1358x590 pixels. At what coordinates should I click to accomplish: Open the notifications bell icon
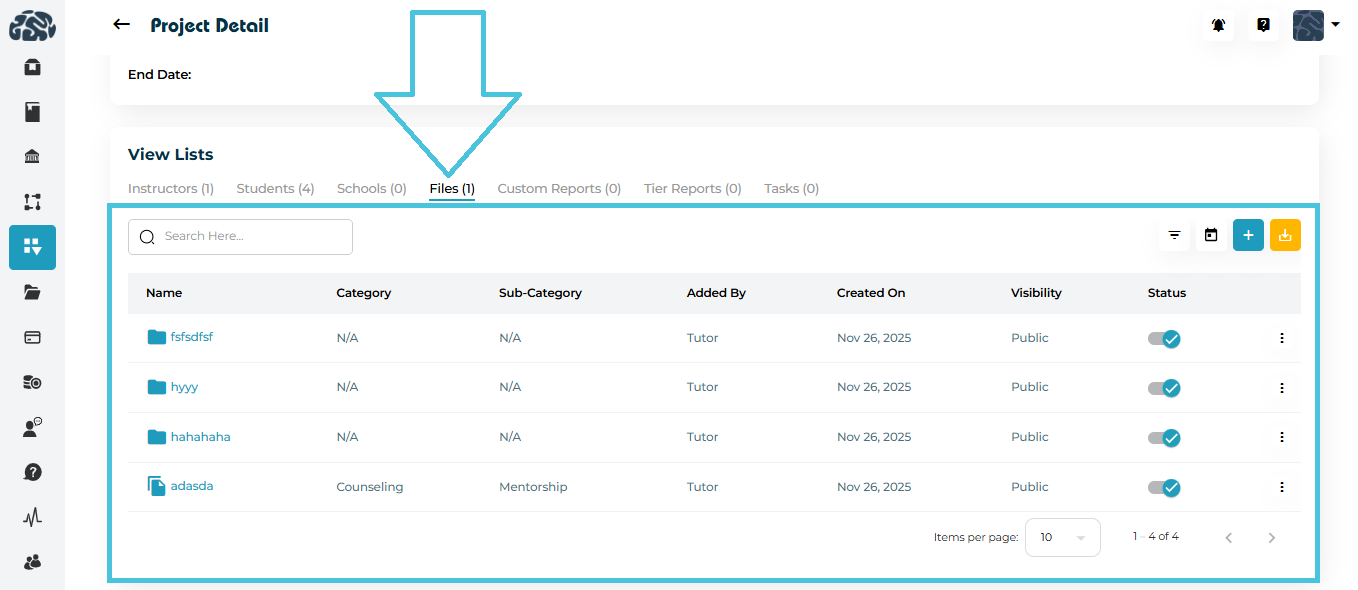pos(1218,26)
